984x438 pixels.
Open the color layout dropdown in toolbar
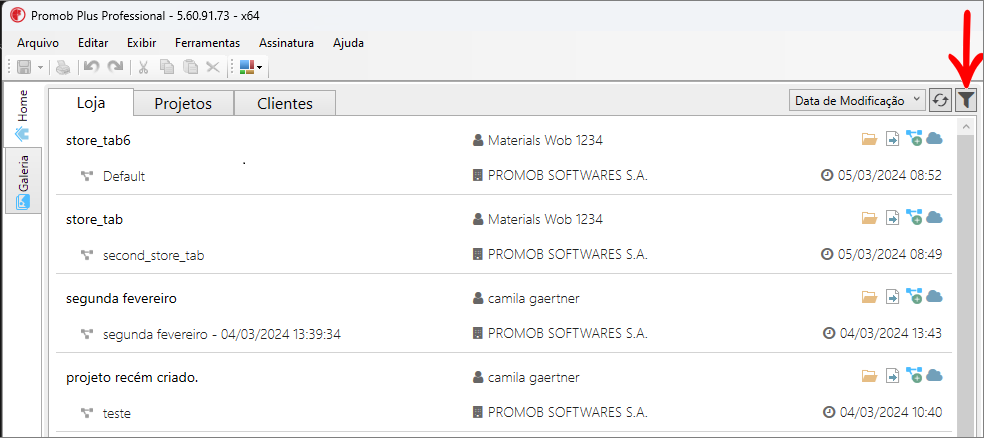tap(251, 67)
